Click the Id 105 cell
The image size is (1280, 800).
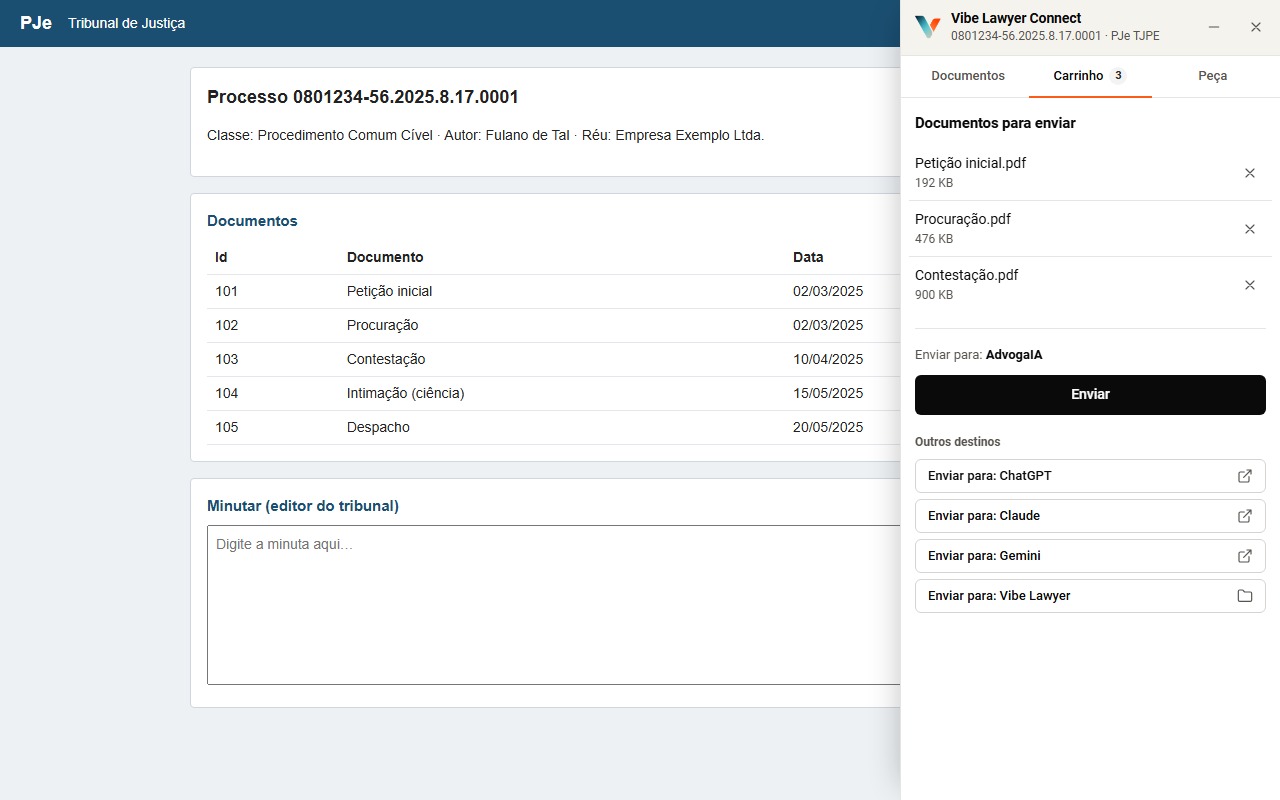coord(226,428)
